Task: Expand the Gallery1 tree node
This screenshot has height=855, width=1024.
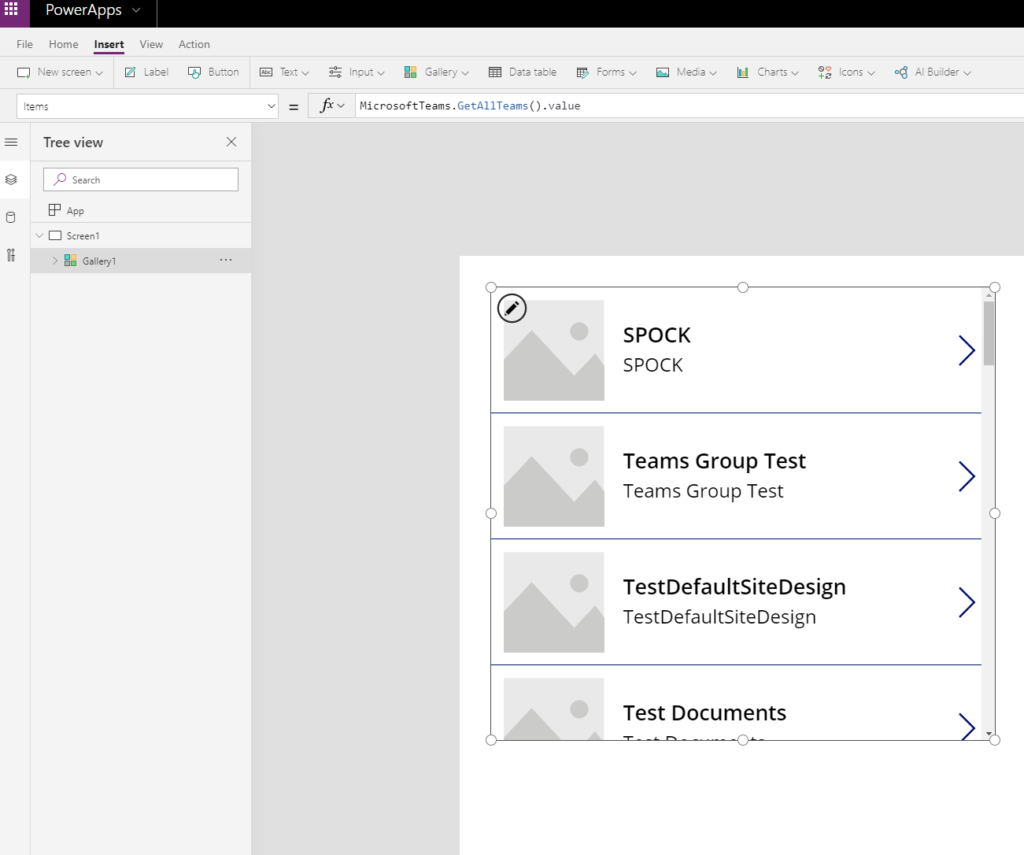Action: [55, 261]
